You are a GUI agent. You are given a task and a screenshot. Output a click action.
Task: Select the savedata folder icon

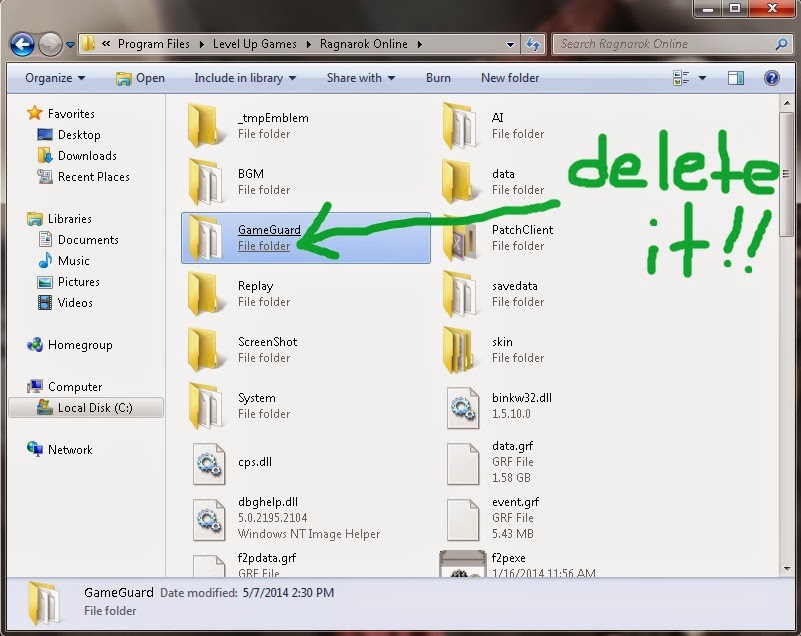point(459,293)
